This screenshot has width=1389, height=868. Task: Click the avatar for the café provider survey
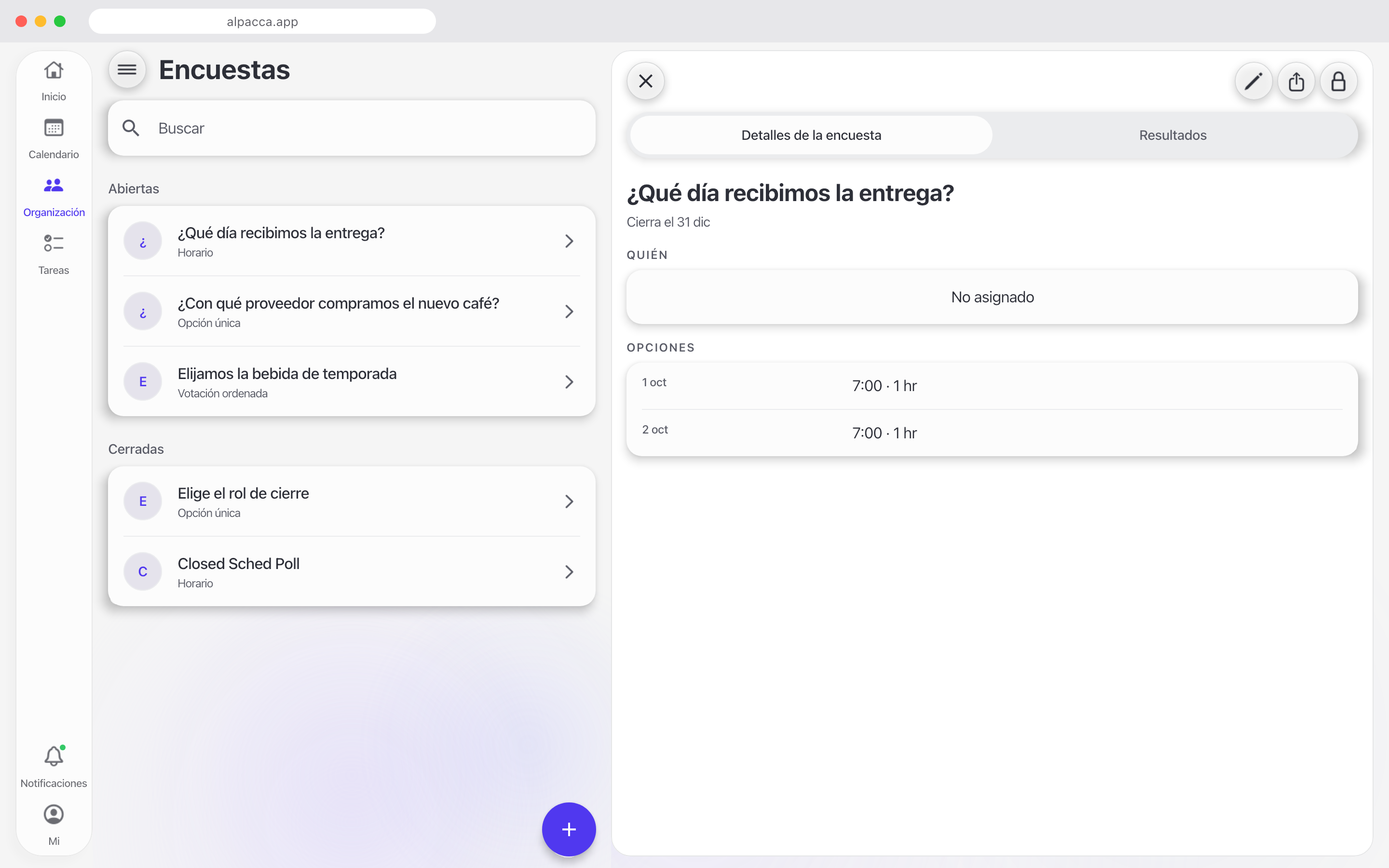point(143,311)
